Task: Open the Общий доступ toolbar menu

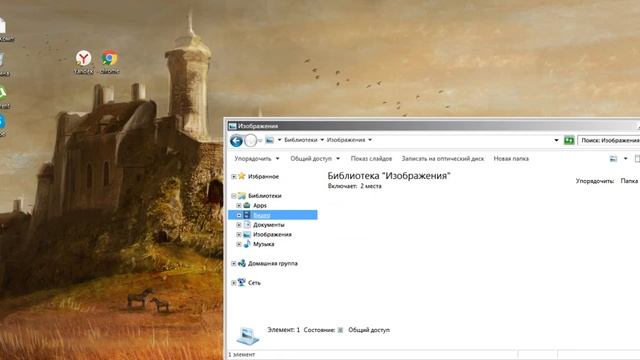Action: pos(315,158)
